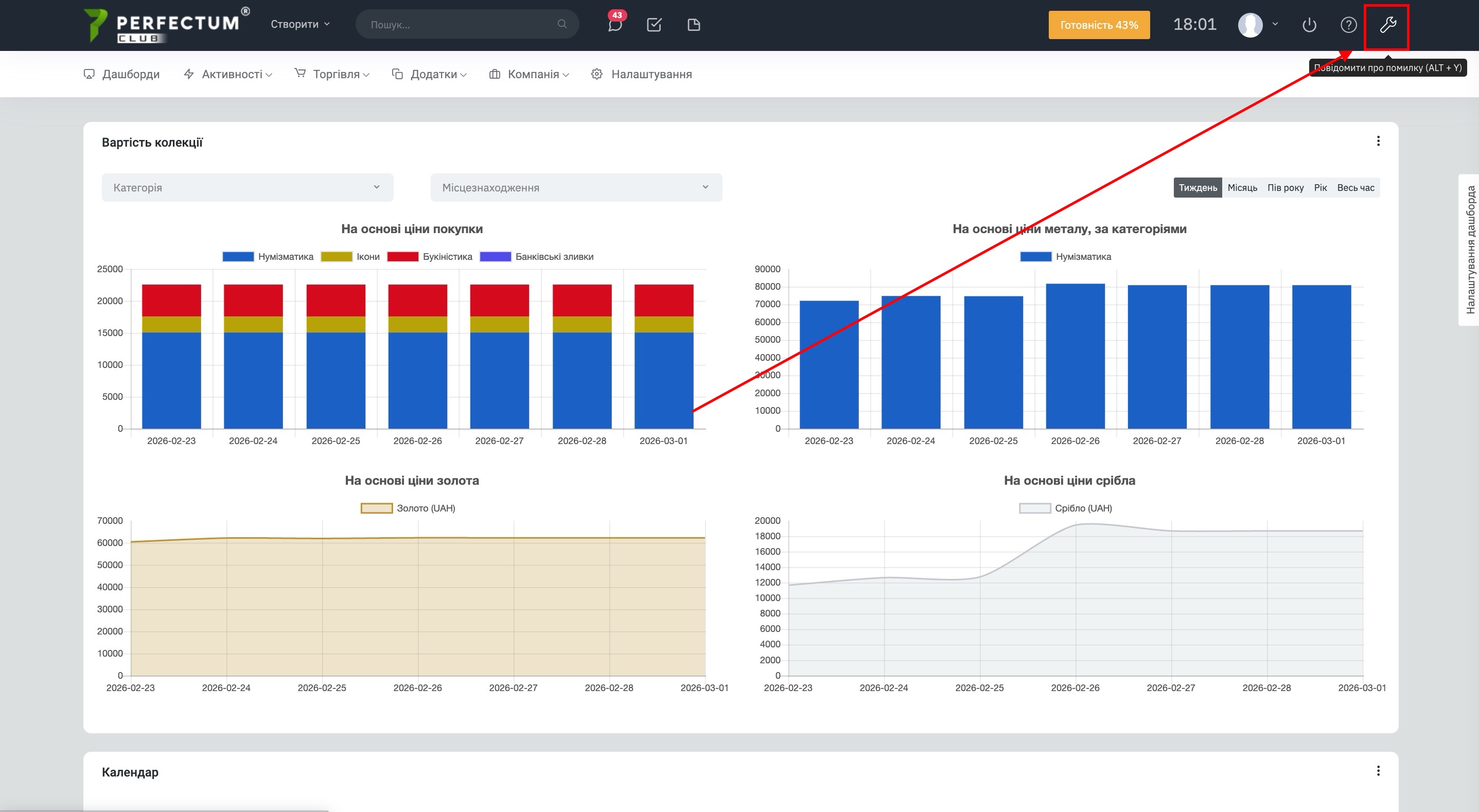Open the Створити dropdown menu
Screen dimensions: 1479x812
pos(300,24)
